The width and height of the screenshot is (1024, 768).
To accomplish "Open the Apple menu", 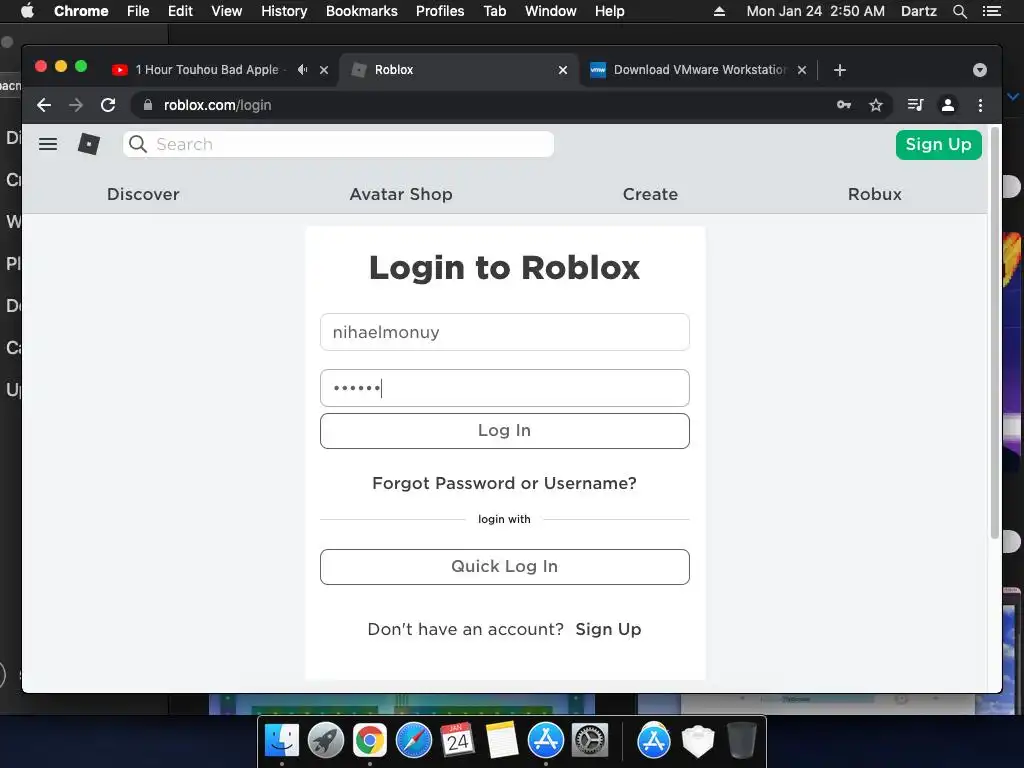I will click(x=27, y=11).
